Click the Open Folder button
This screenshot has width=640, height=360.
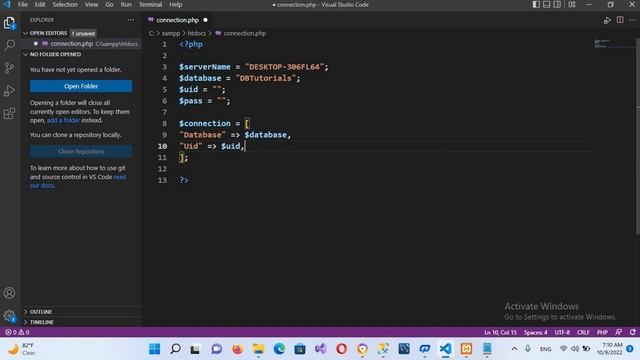click(81, 86)
